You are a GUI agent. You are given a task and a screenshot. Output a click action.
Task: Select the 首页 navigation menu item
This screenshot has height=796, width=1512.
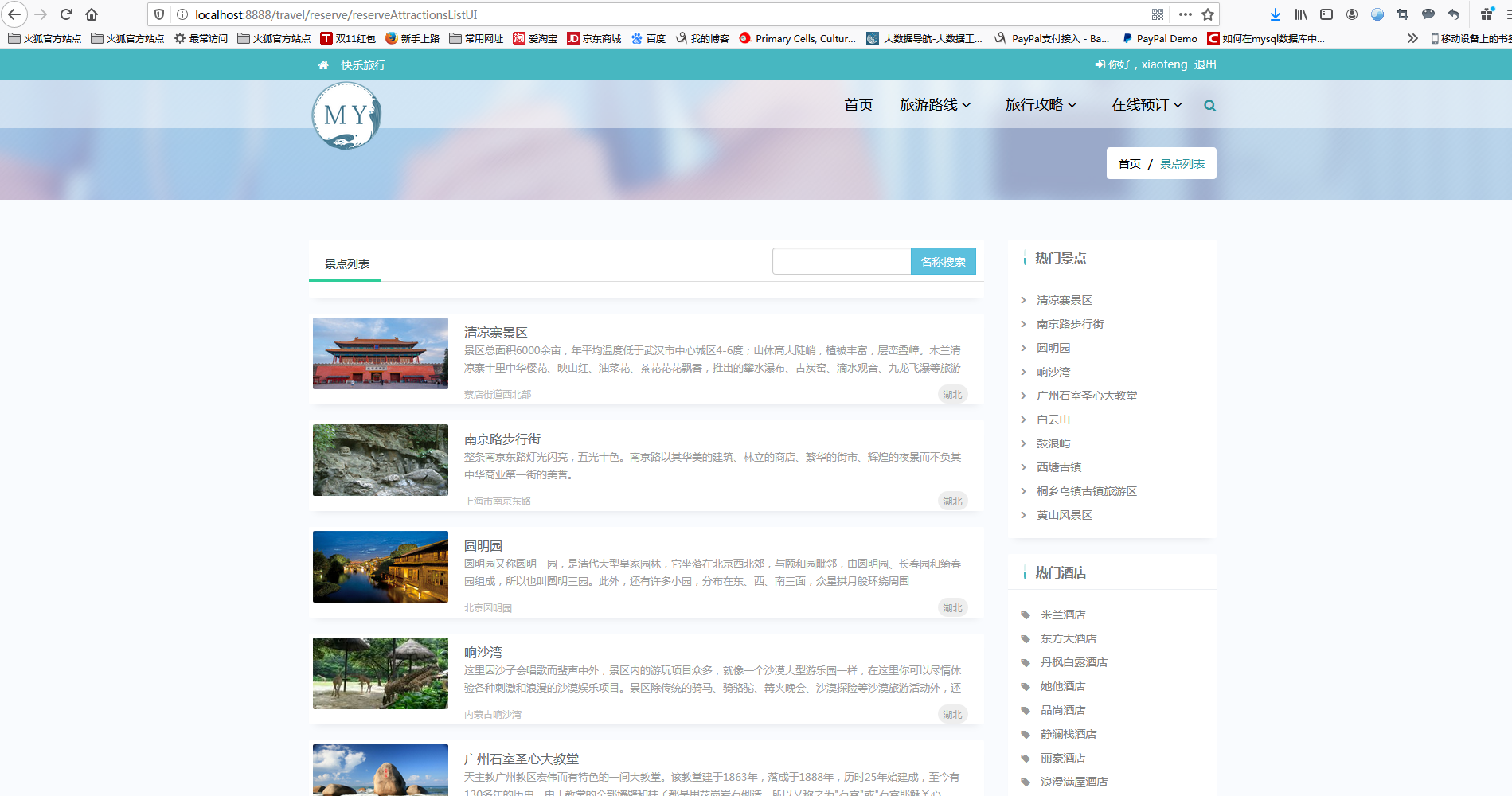pyautogui.click(x=858, y=105)
